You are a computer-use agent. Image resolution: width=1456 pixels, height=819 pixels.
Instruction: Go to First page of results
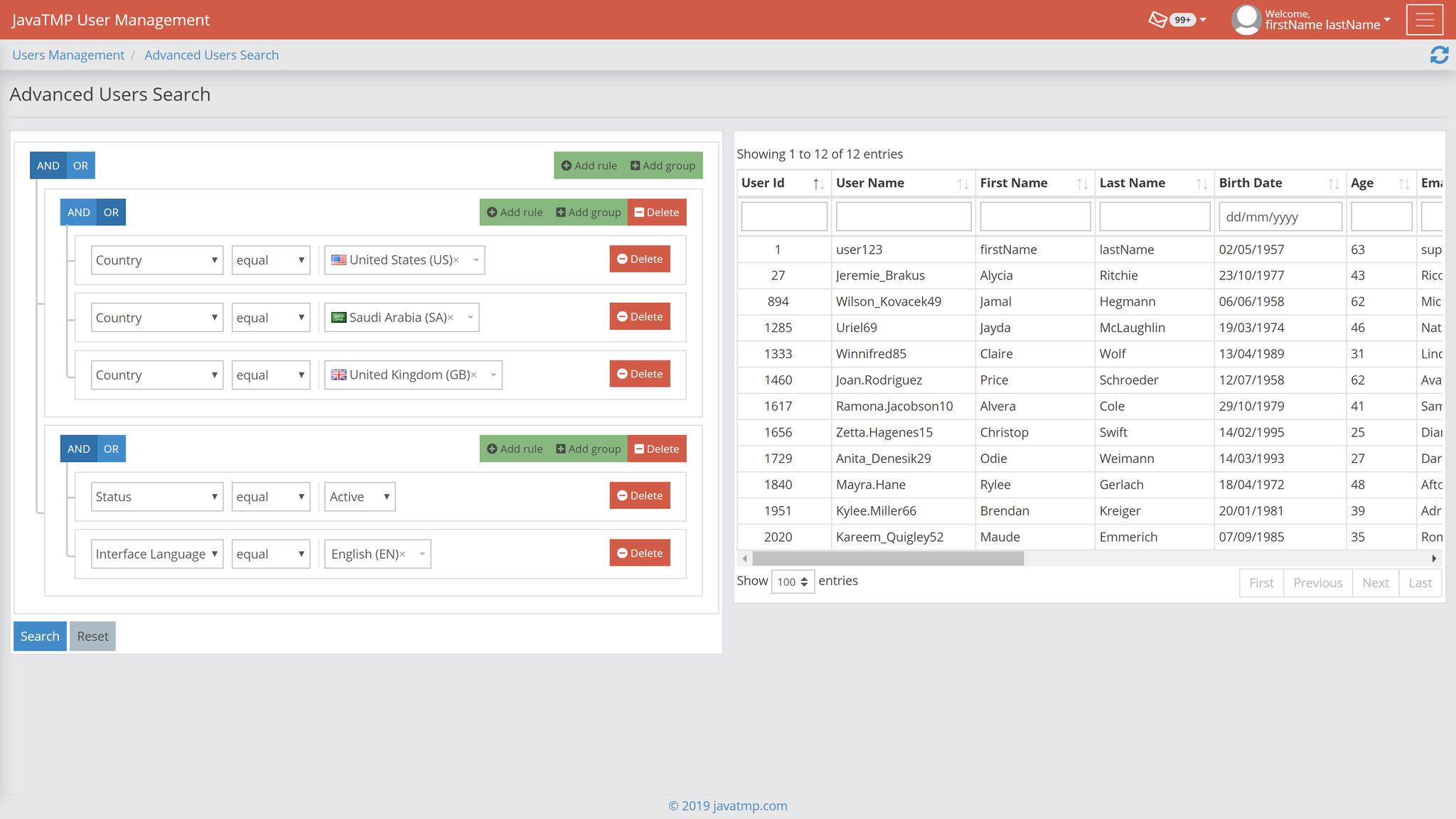tap(1261, 583)
